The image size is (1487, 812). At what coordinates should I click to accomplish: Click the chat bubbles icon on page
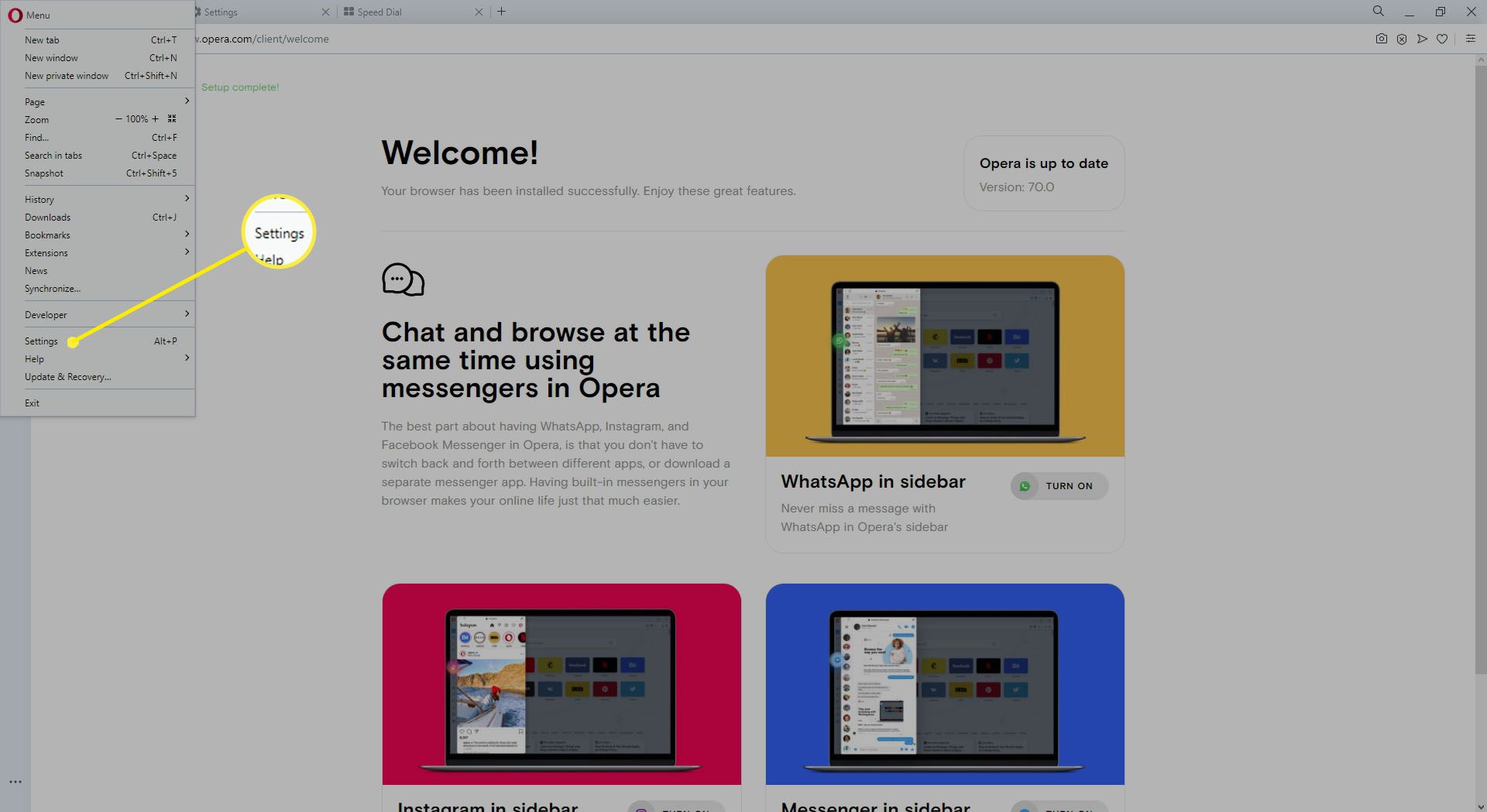click(404, 280)
